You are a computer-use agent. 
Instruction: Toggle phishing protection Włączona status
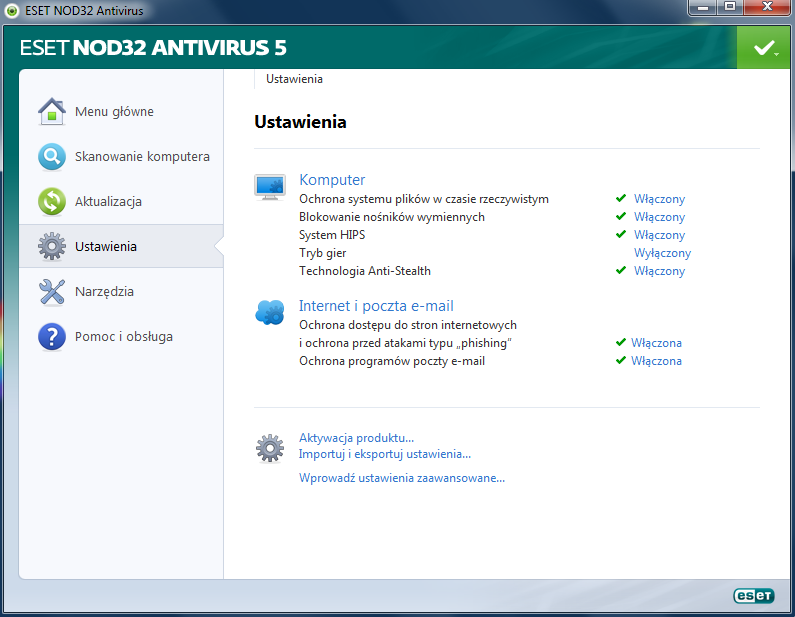coord(656,343)
